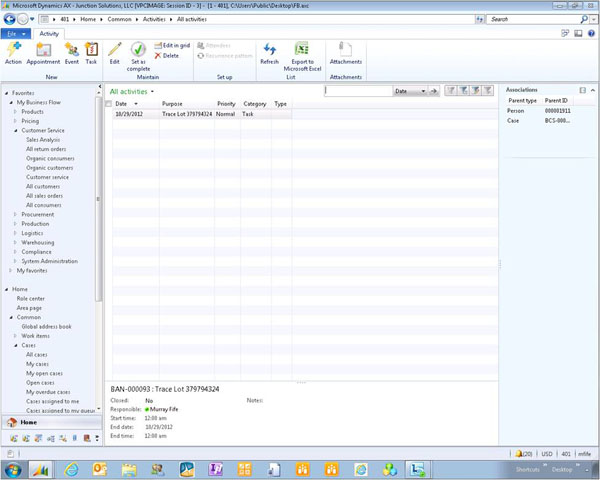The height and width of the screenshot is (480, 600).
Task: Open the Date filter field dropdown
Action: coord(423,90)
